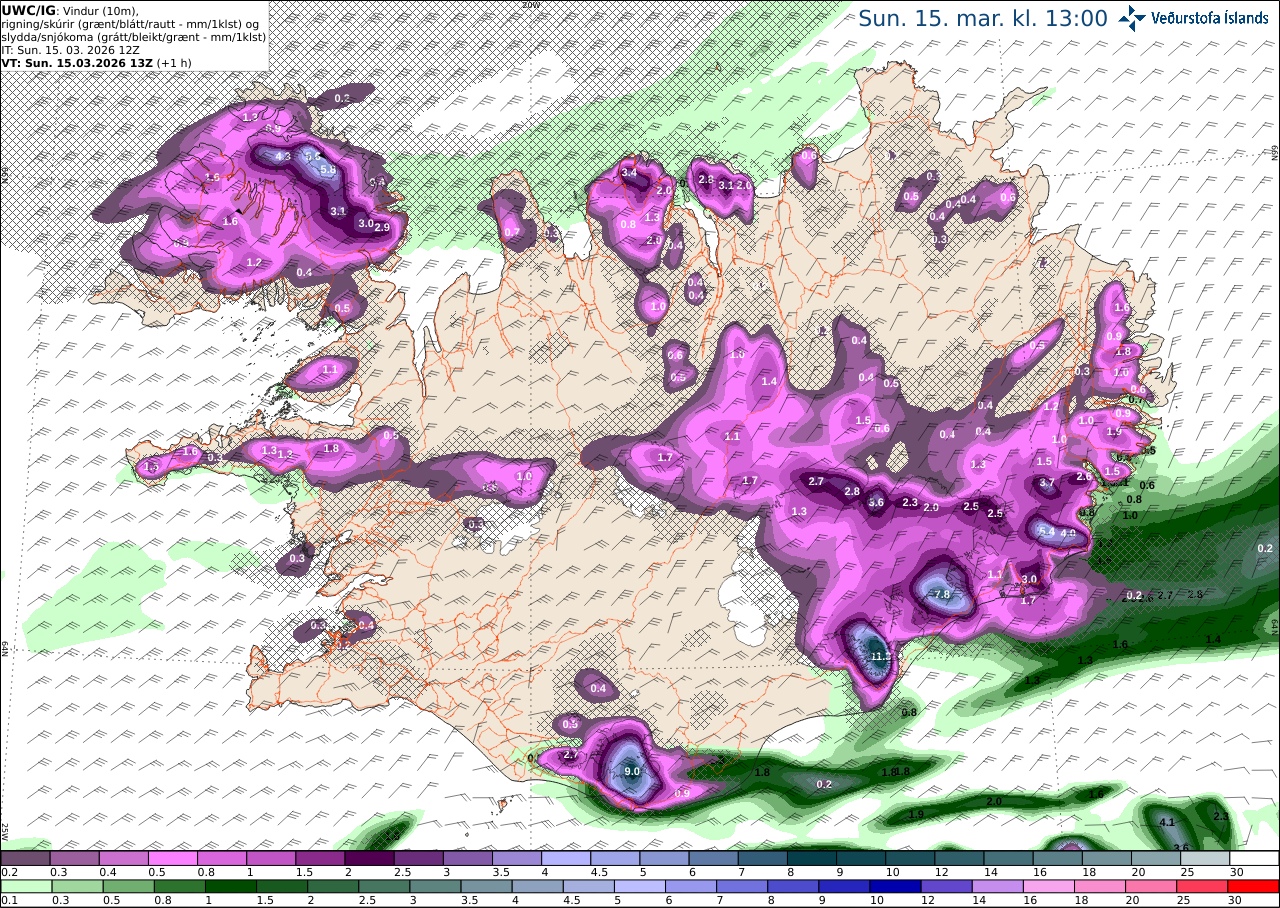Click the Veðurstofa Íslands logo icon
The width and height of the screenshot is (1280, 908).
[x=1133, y=17]
